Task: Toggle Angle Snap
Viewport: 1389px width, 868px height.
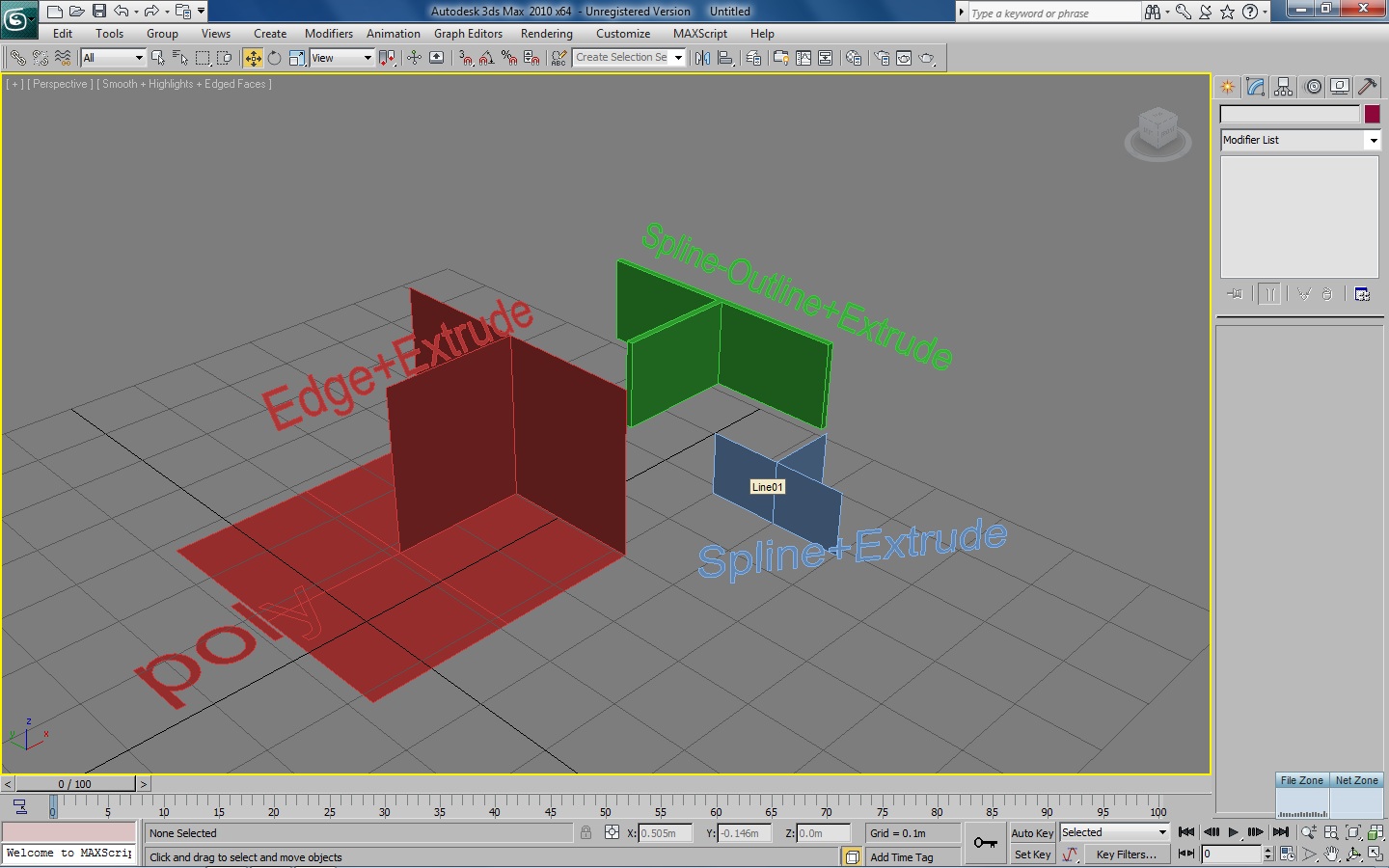Action: [486, 58]
